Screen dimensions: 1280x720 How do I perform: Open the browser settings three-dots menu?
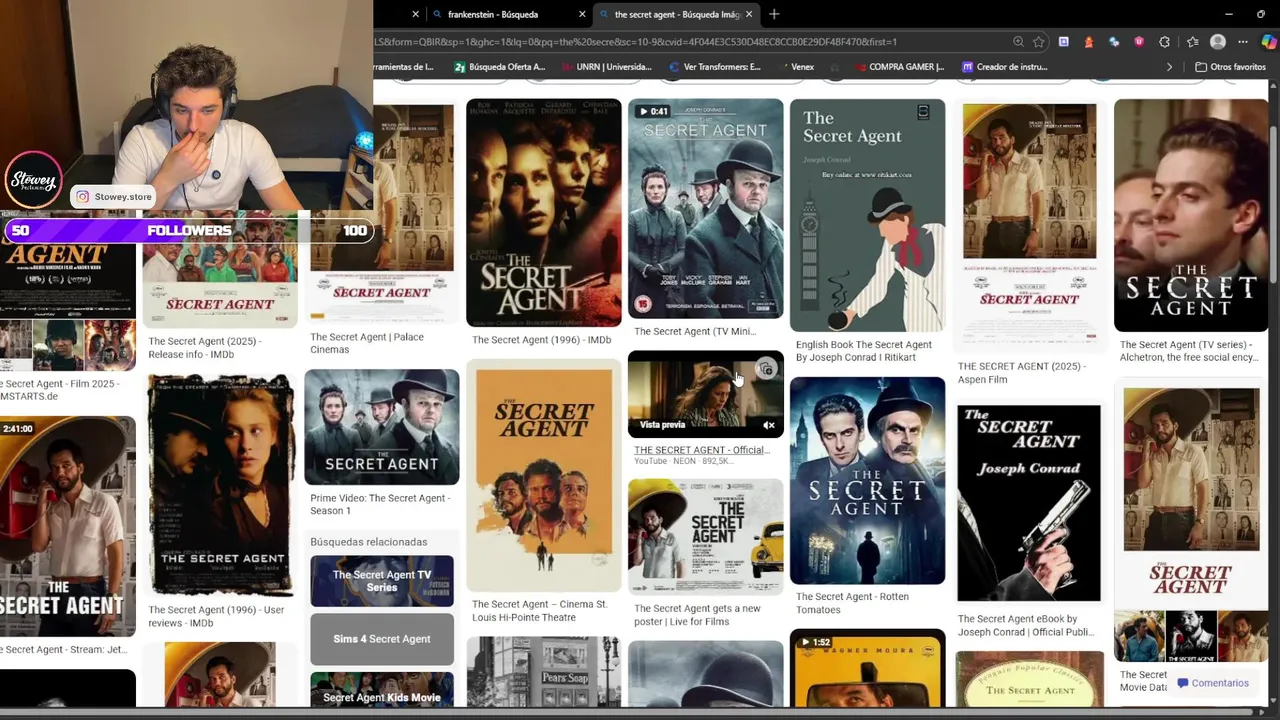tap(1243, 42)
